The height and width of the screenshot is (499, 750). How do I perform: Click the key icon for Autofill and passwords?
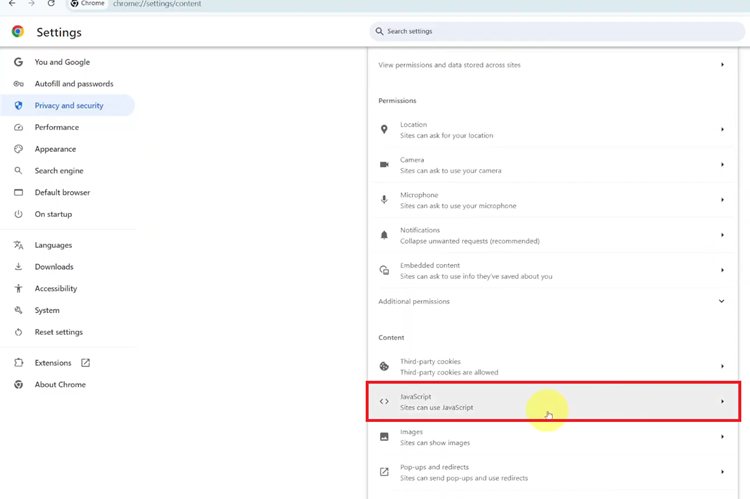[x=18, y=84]
